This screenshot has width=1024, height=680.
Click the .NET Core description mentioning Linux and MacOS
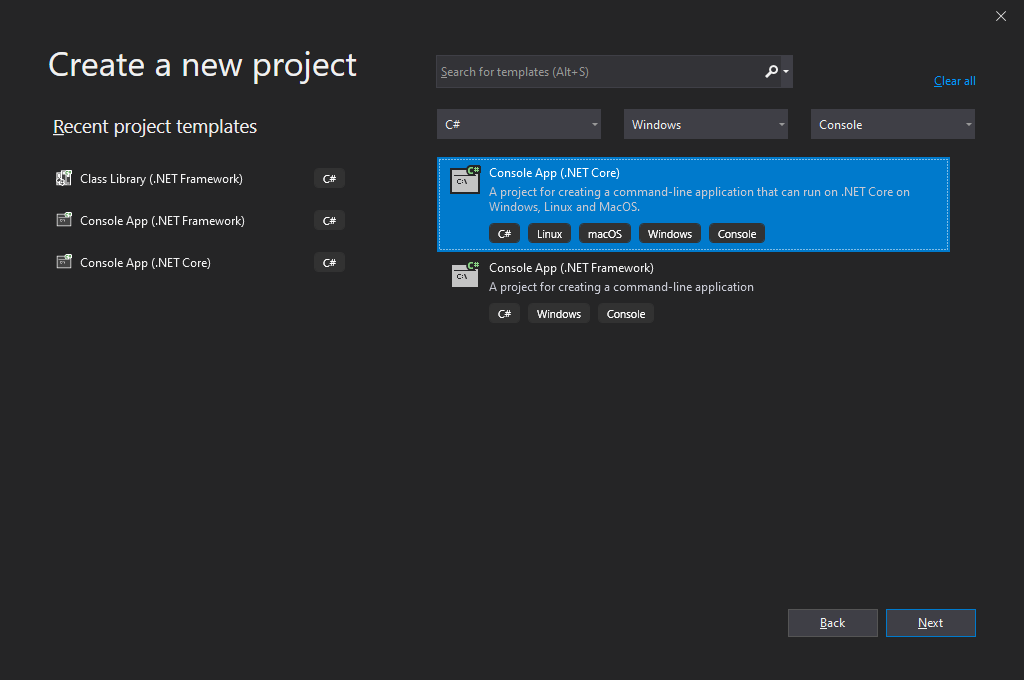(x=699, y=199)
